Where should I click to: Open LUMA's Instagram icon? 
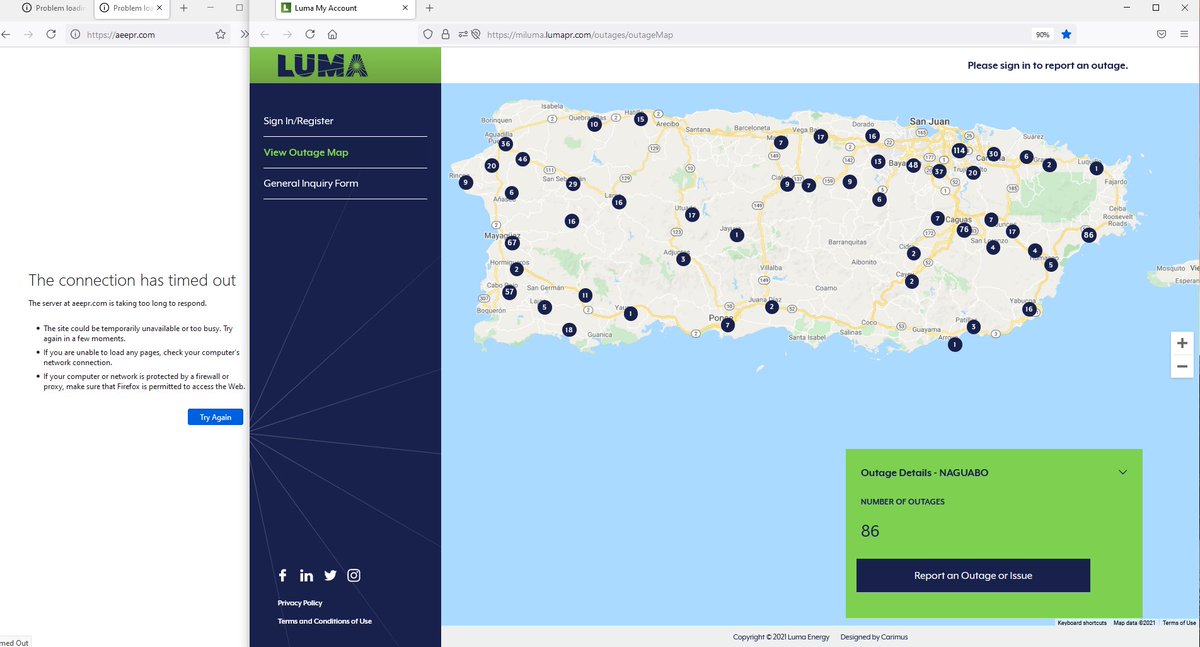click(x=353, y=575)
